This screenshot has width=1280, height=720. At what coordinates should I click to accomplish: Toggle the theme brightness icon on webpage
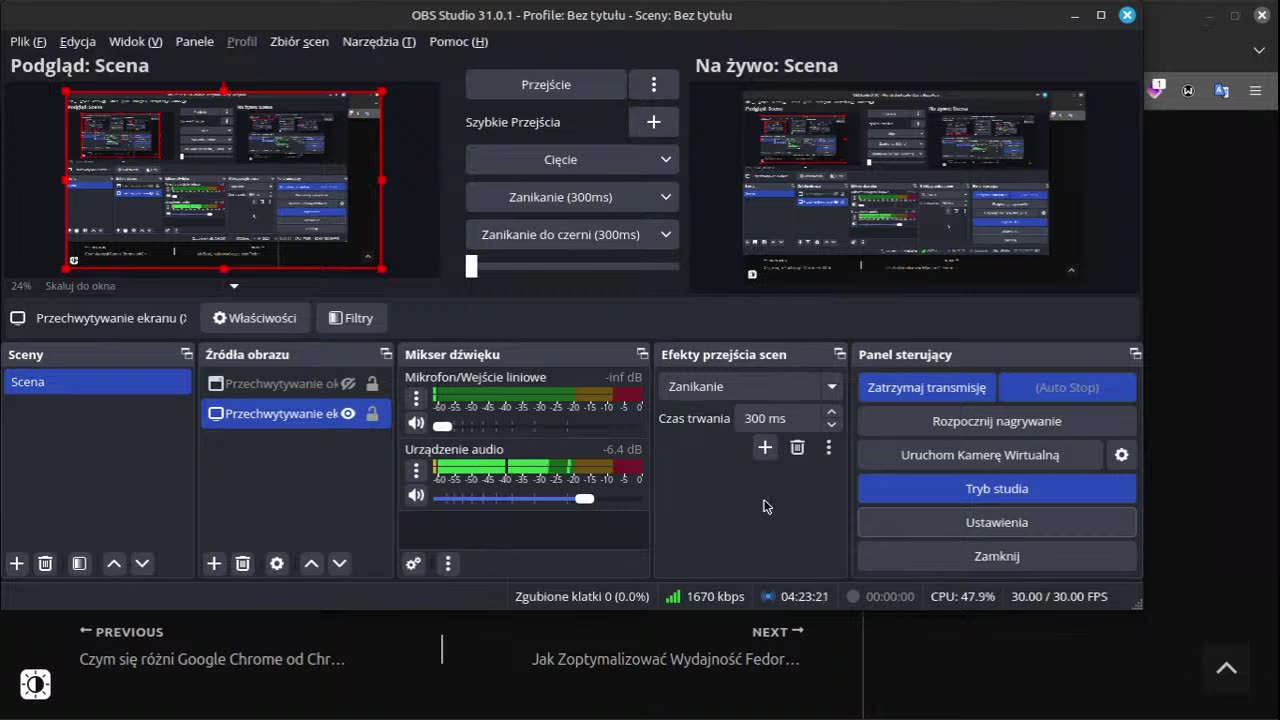[x=35, y=684]
